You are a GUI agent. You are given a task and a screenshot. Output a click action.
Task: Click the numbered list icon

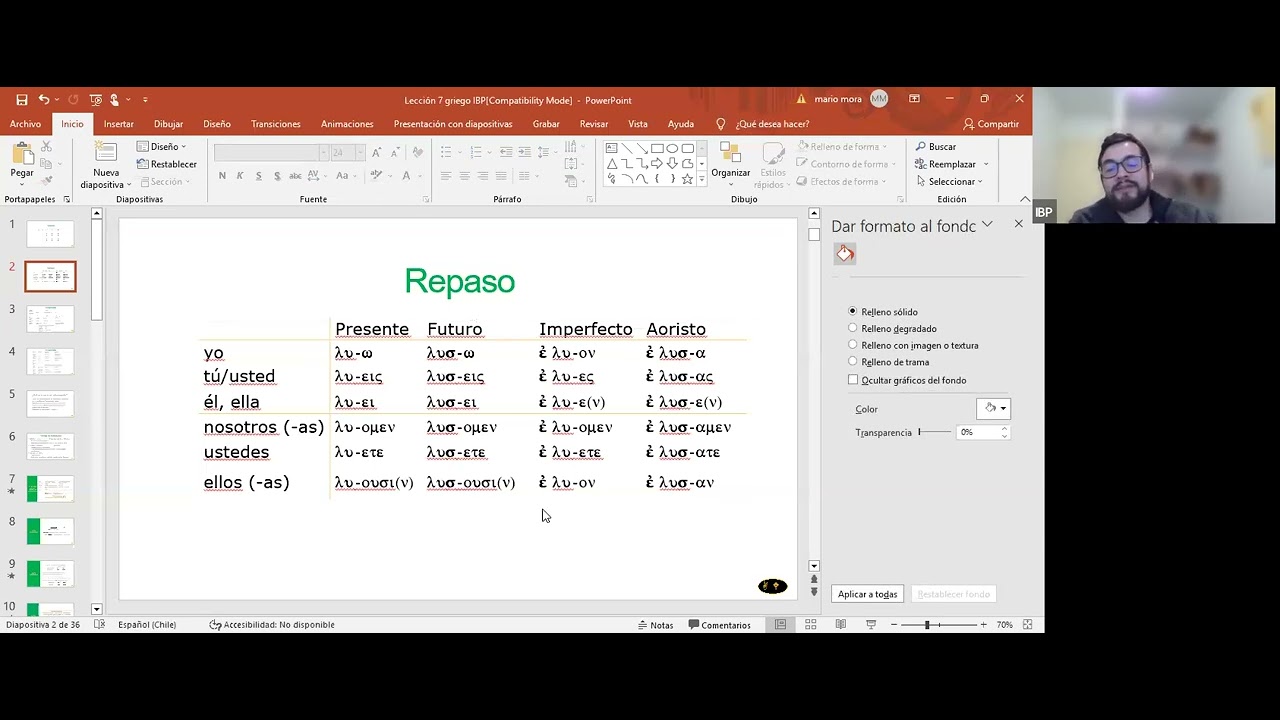[477, 152]
